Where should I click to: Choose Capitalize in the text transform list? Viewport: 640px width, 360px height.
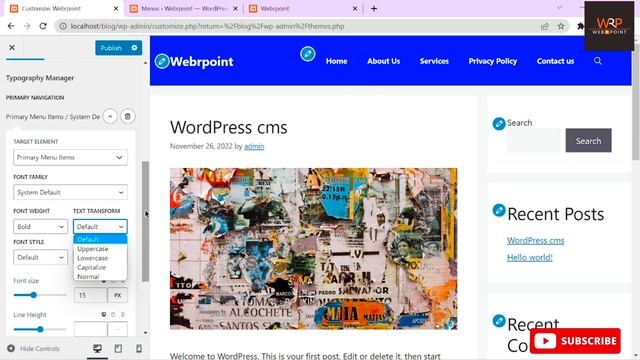pos(100,267)
